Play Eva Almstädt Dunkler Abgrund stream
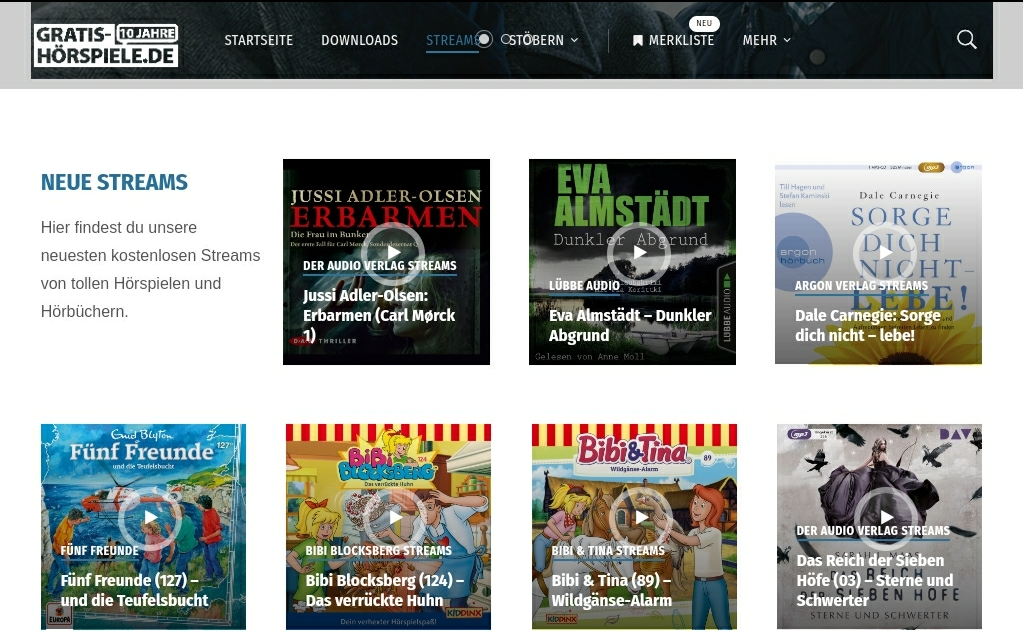This screenshot has width=1023, height=640. (x=639, y=253)
